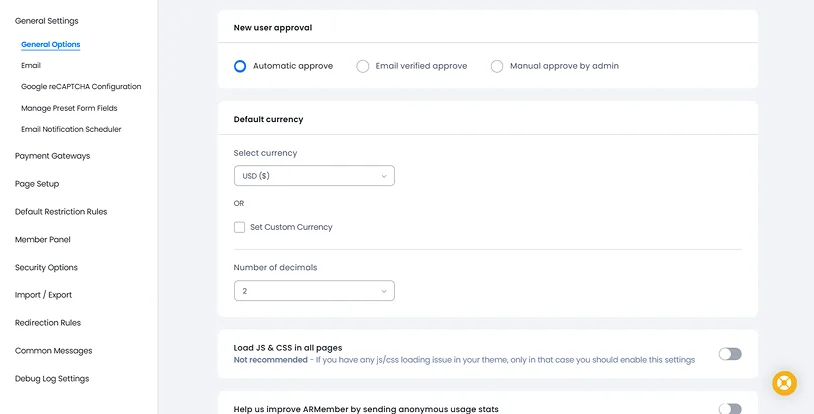814x414 pixels.
Task: Open the orange help lifebuoy icon
Action: point(784,383)
